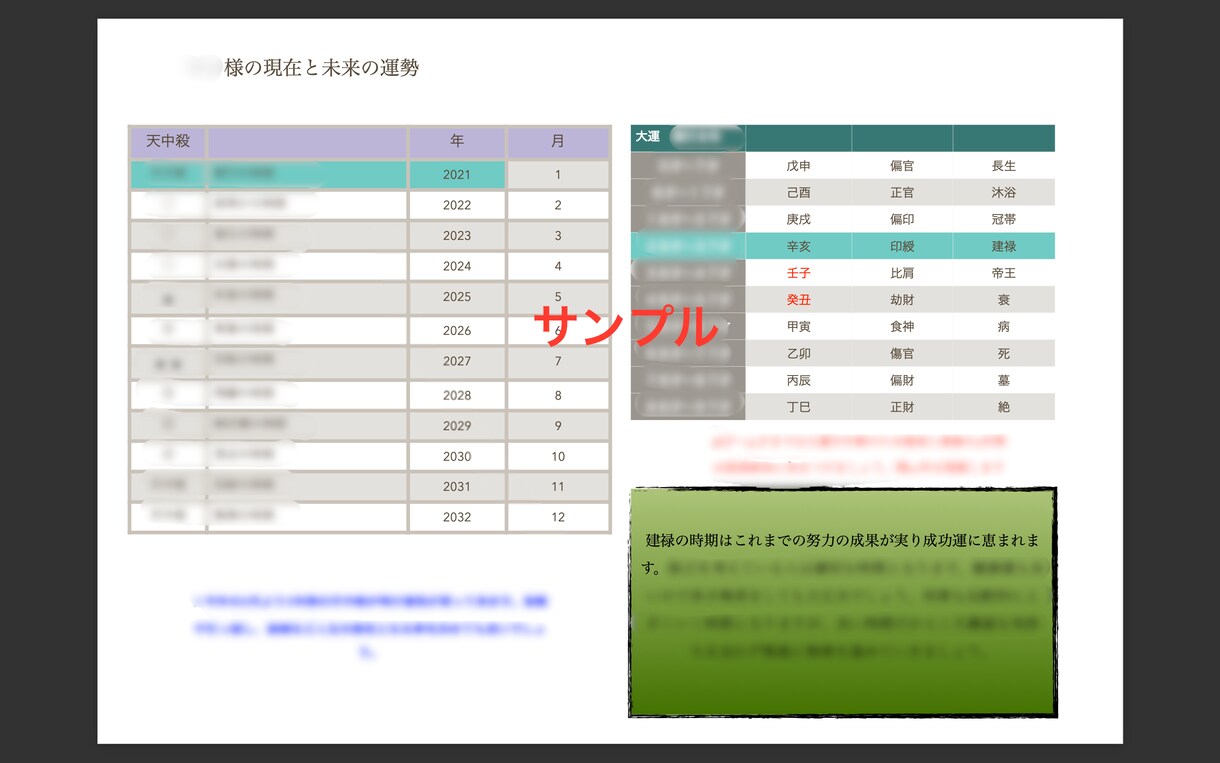Click the 庚戌 cell
The image size is (1220, 763).
[799, 219]
